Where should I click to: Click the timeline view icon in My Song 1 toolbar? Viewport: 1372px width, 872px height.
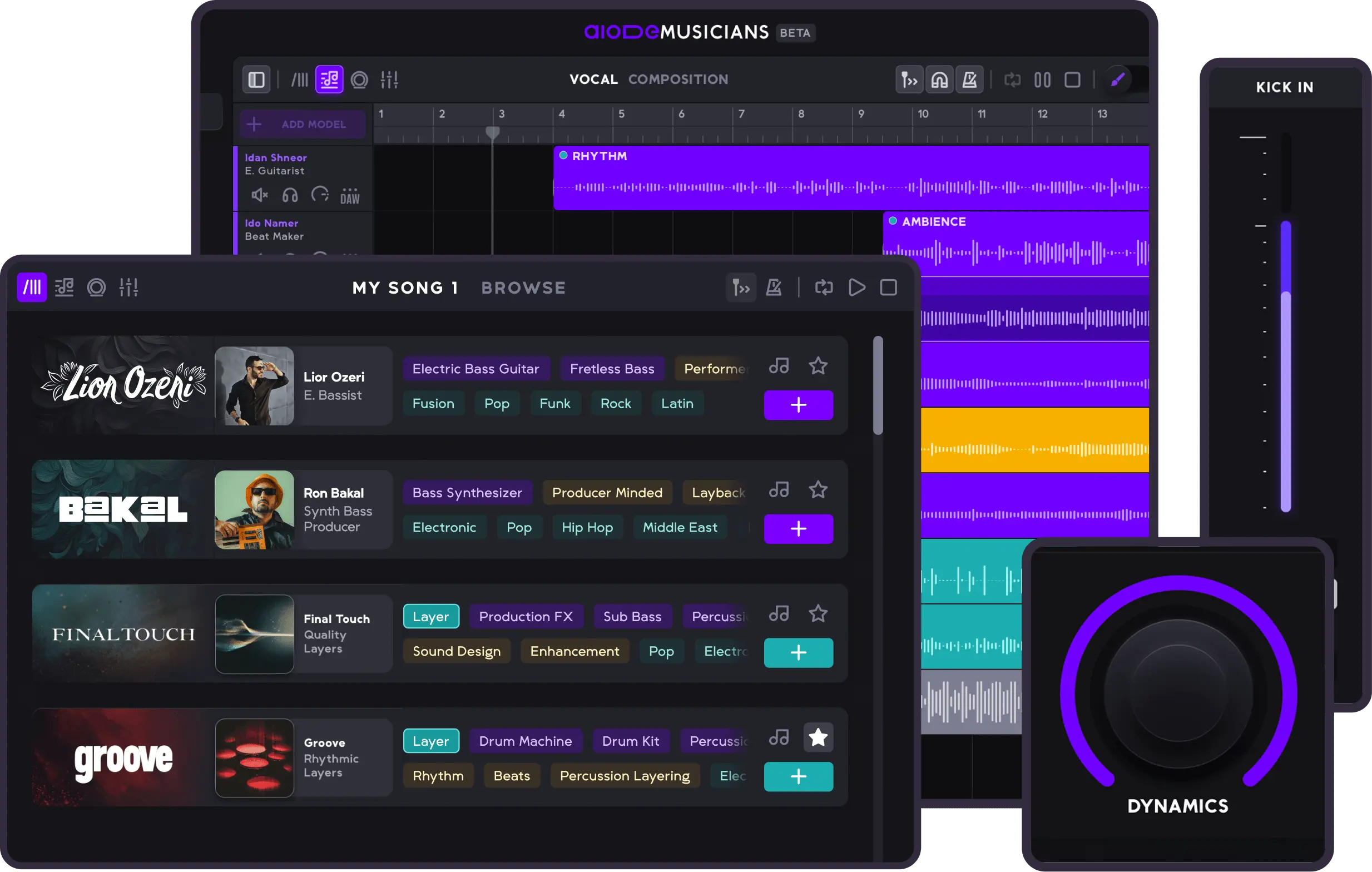point(32,288)
